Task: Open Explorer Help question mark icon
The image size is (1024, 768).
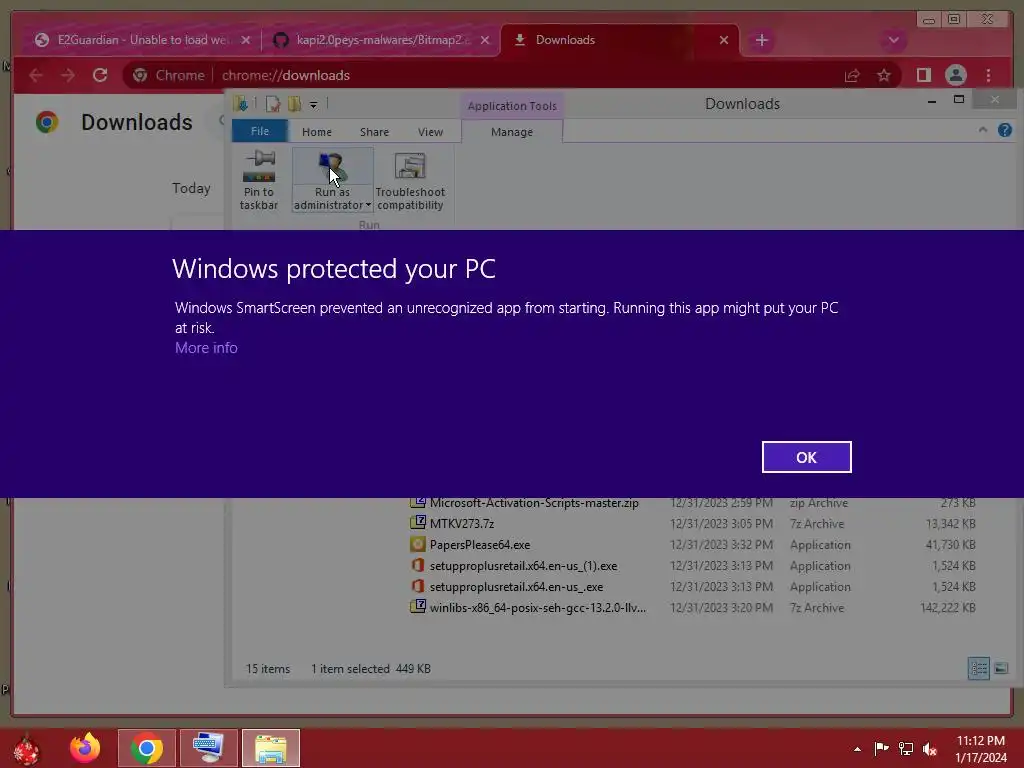Action: tap(1004, 131)
